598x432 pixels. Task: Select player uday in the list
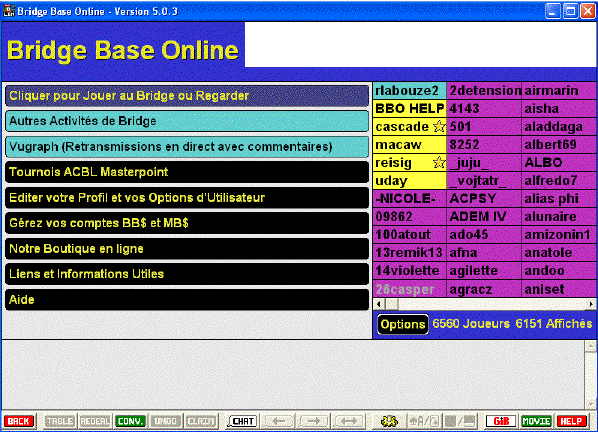[x=410, y=180]
